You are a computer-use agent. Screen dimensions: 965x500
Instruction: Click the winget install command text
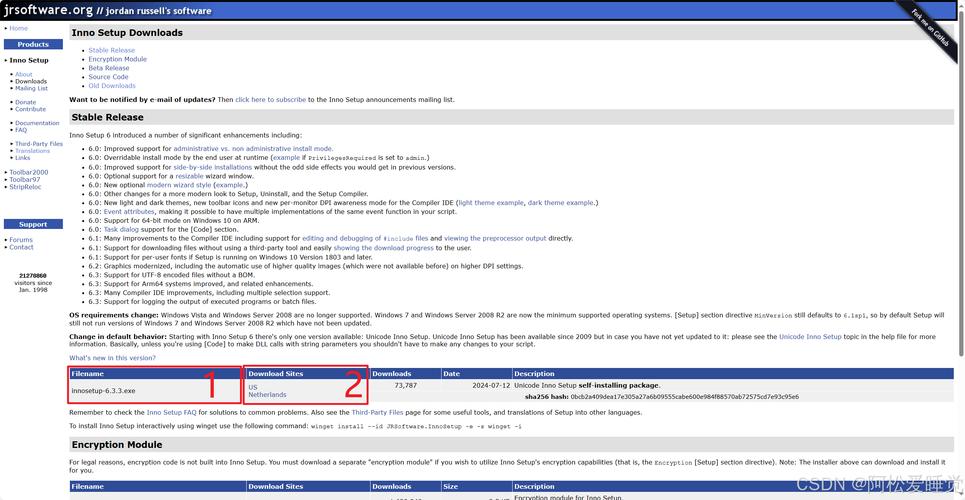416,426
